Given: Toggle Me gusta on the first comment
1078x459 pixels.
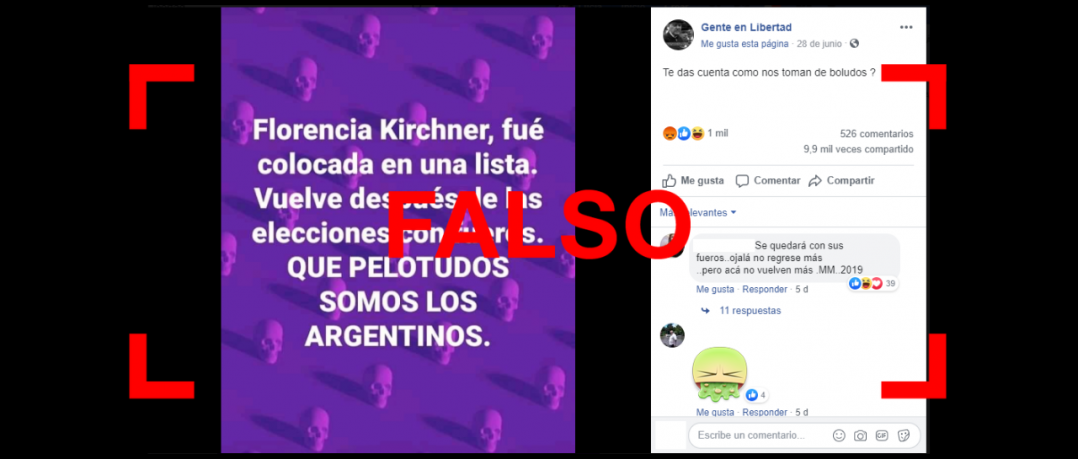Looking at the screenshot, I should tap(715, 289).
